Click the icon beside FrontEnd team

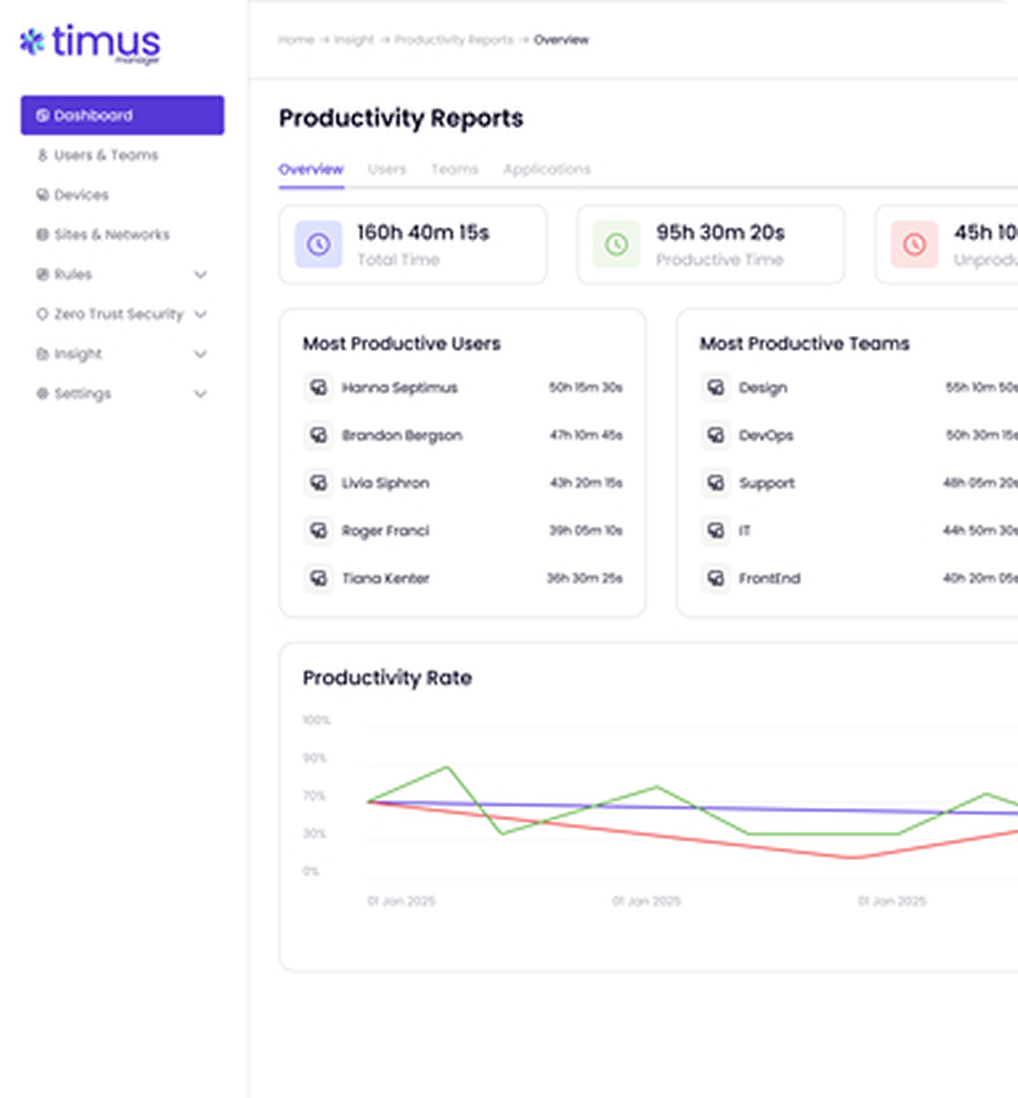point(716,578)
